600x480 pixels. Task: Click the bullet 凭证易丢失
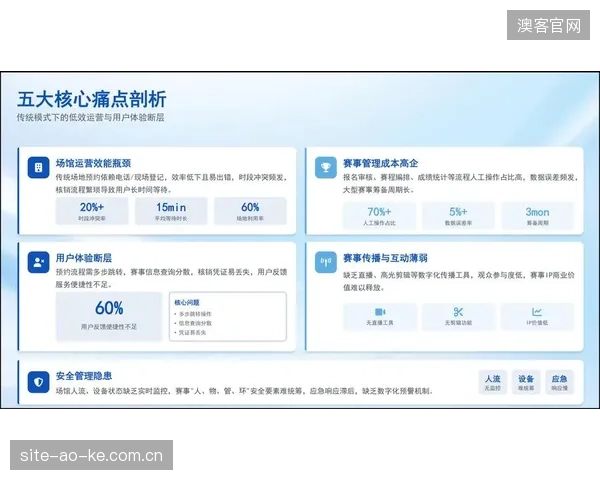(x=190, y=333)
